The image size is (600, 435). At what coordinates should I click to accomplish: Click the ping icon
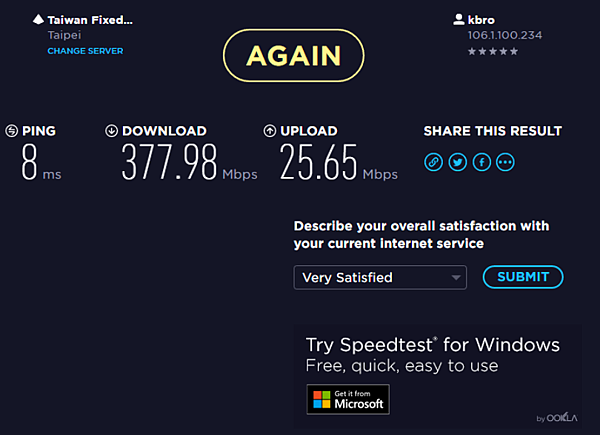tap(12, 131)
